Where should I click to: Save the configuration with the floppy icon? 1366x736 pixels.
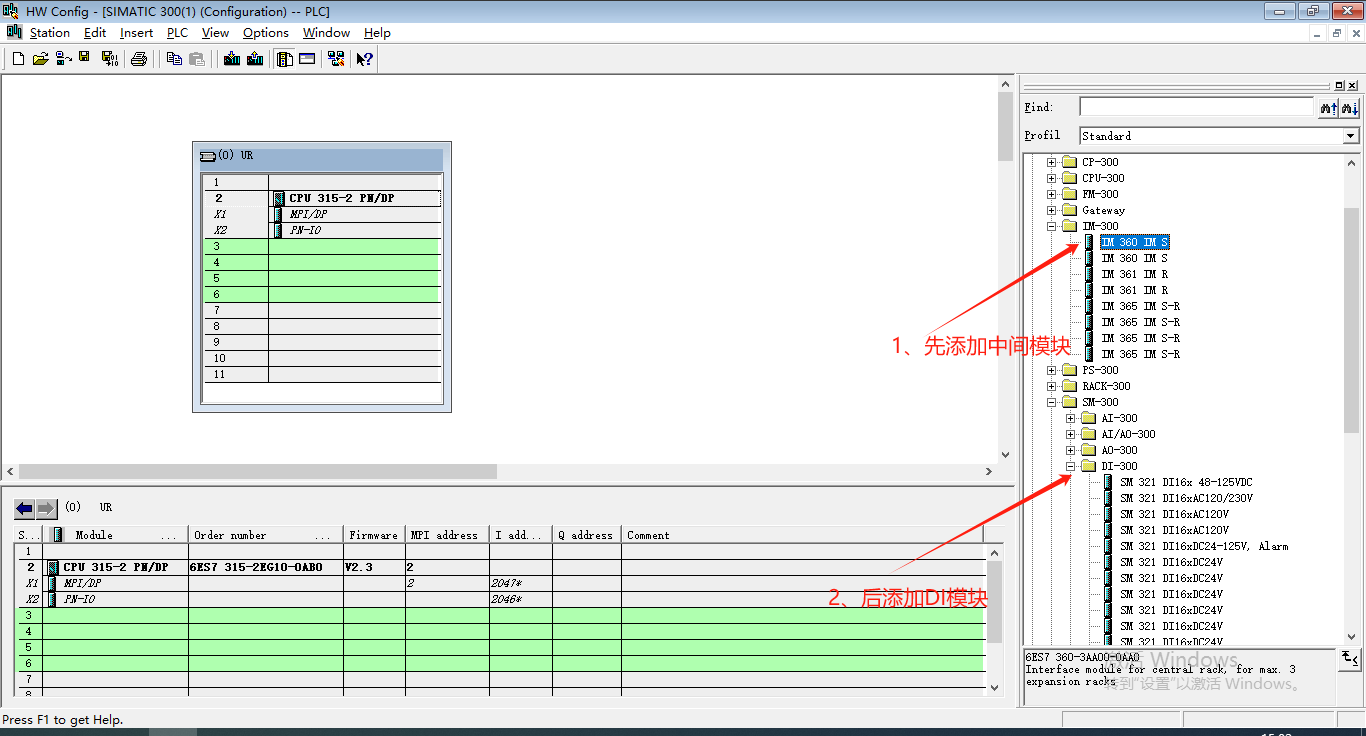[x=85, y=59]
